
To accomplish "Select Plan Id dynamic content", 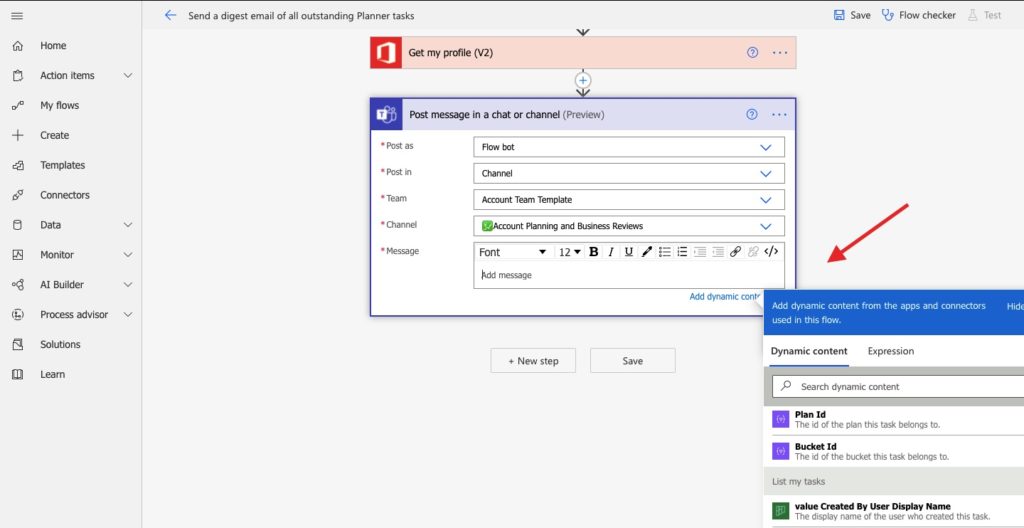I will click(x=893, y=420).
